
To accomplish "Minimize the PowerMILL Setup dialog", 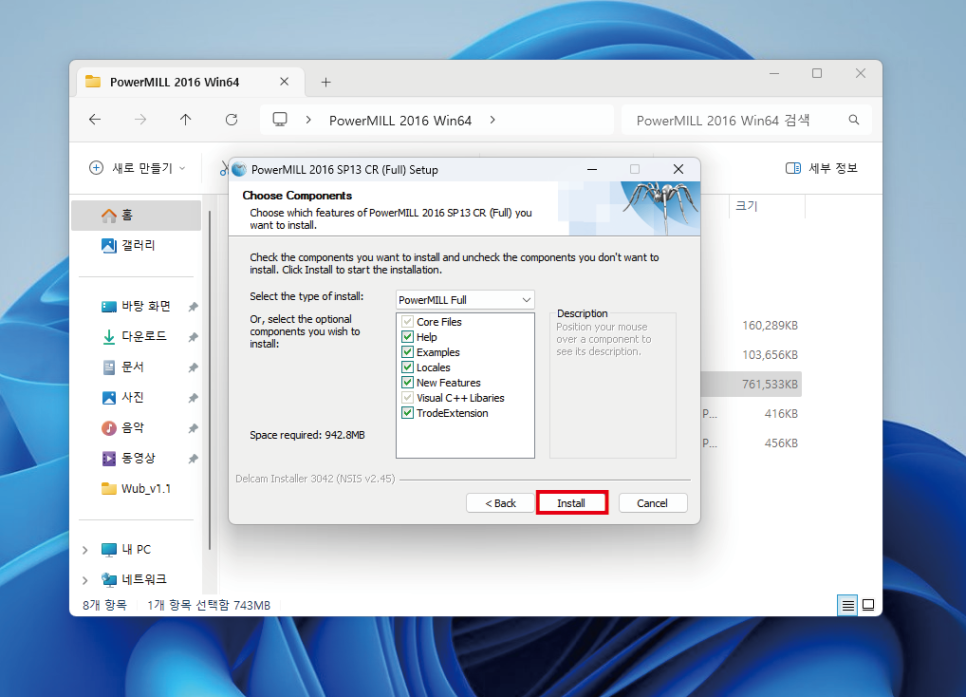I will 592,169.
